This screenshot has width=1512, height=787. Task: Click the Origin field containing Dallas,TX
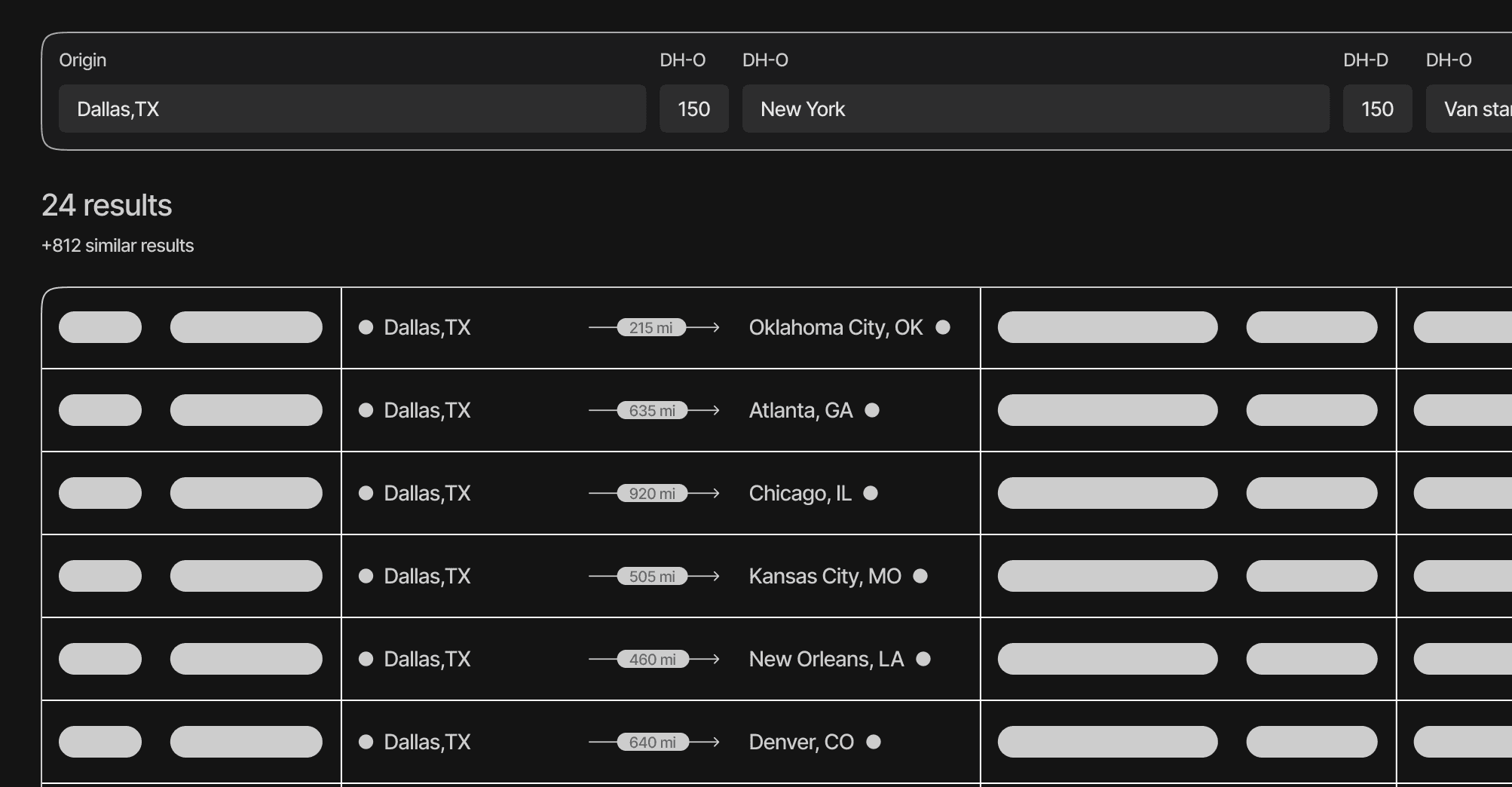pyautogui.click(x=352, y=109)
